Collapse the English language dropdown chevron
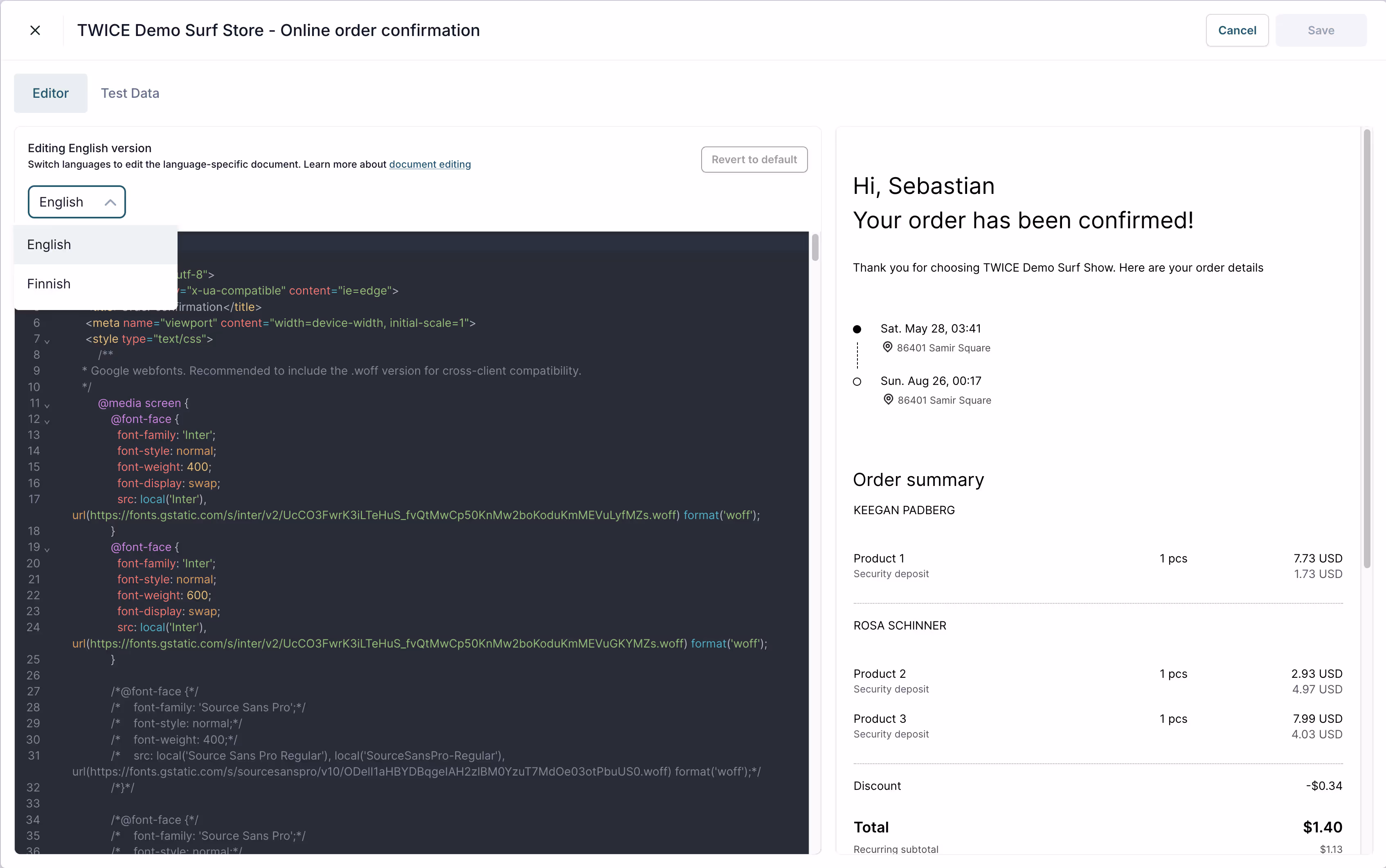This screenshot has width=1386, height=868. point(110,202)
